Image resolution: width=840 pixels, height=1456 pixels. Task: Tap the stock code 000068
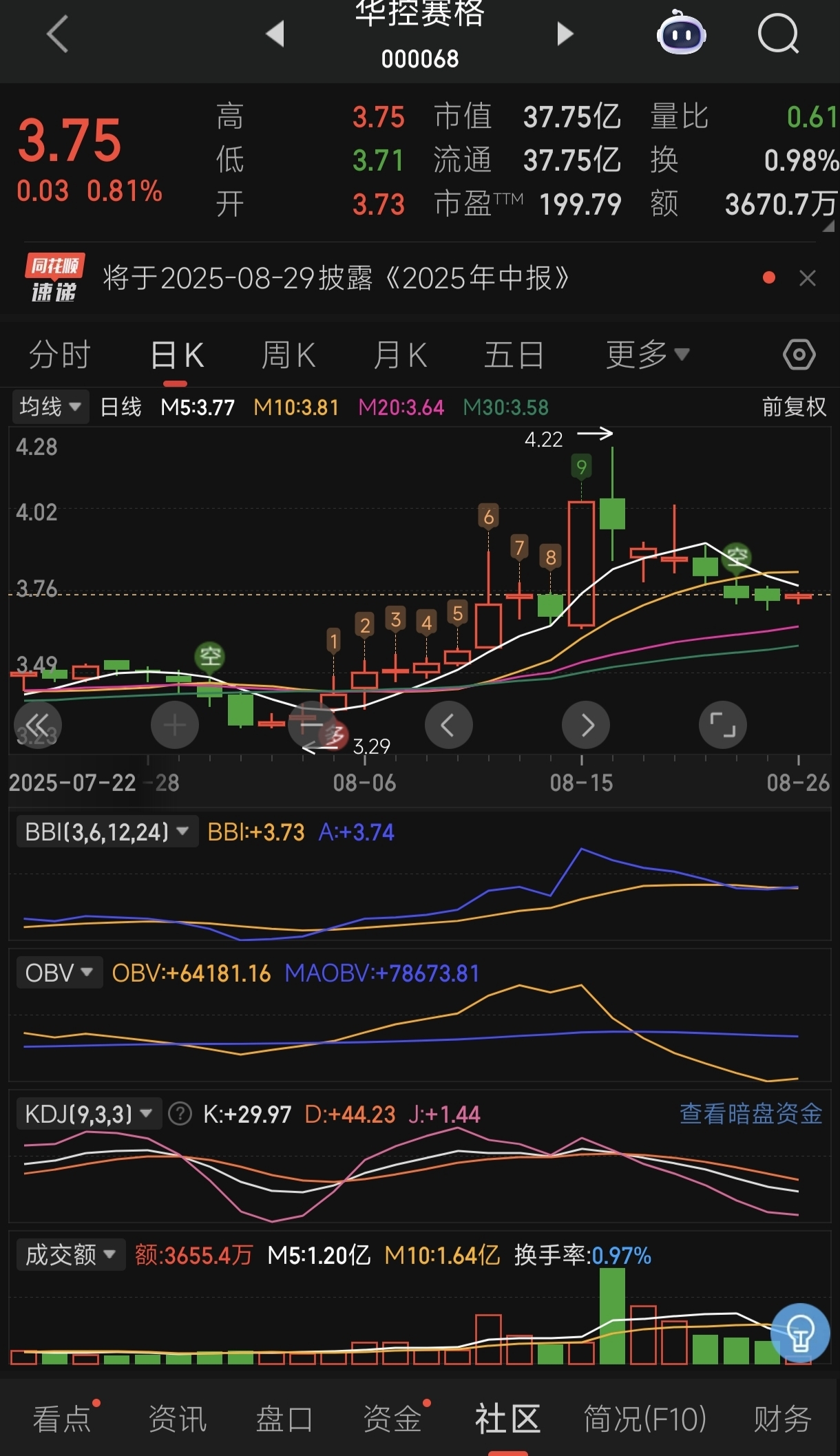(420, 59)
